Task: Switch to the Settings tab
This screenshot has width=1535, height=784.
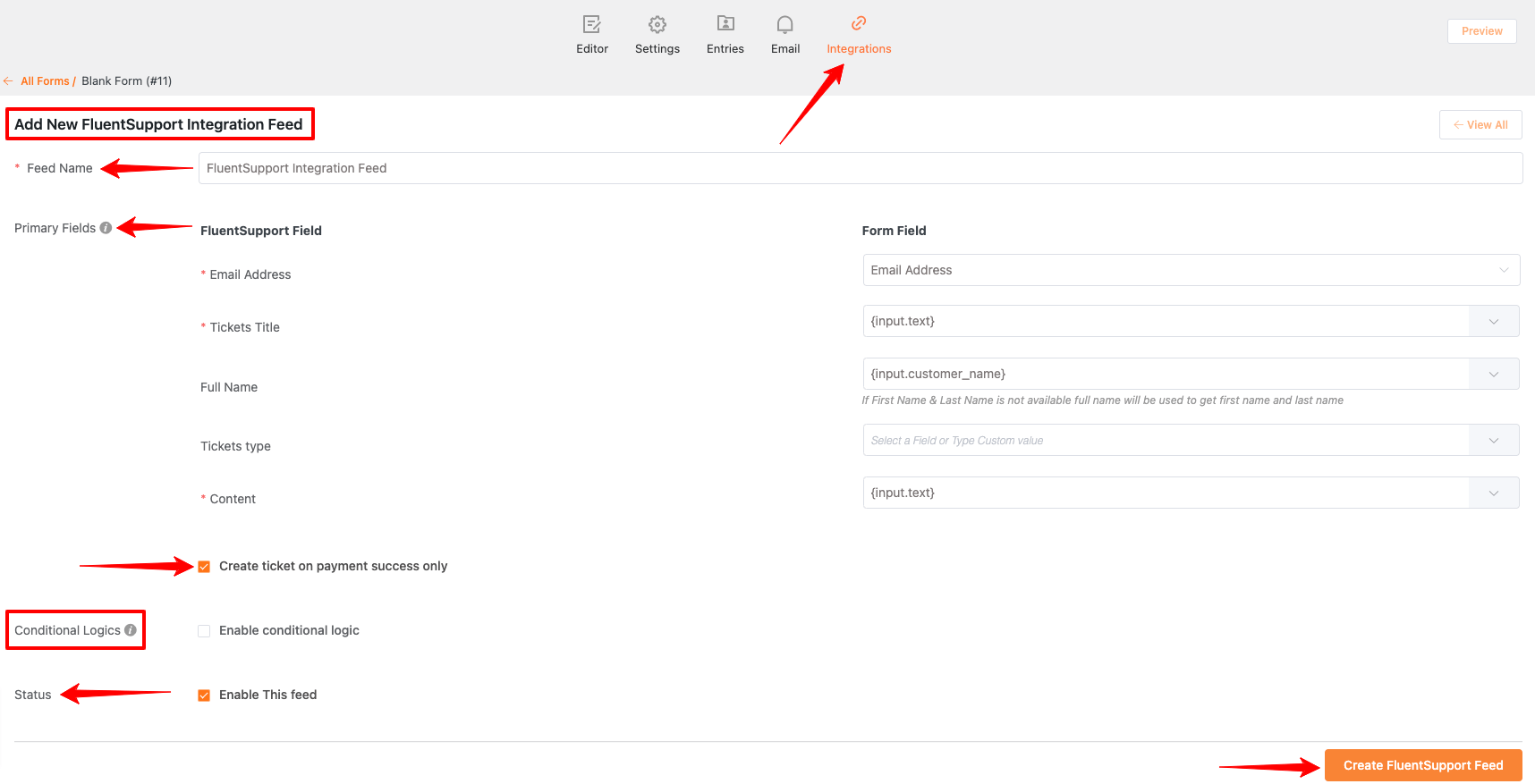Action: [657, 36]
